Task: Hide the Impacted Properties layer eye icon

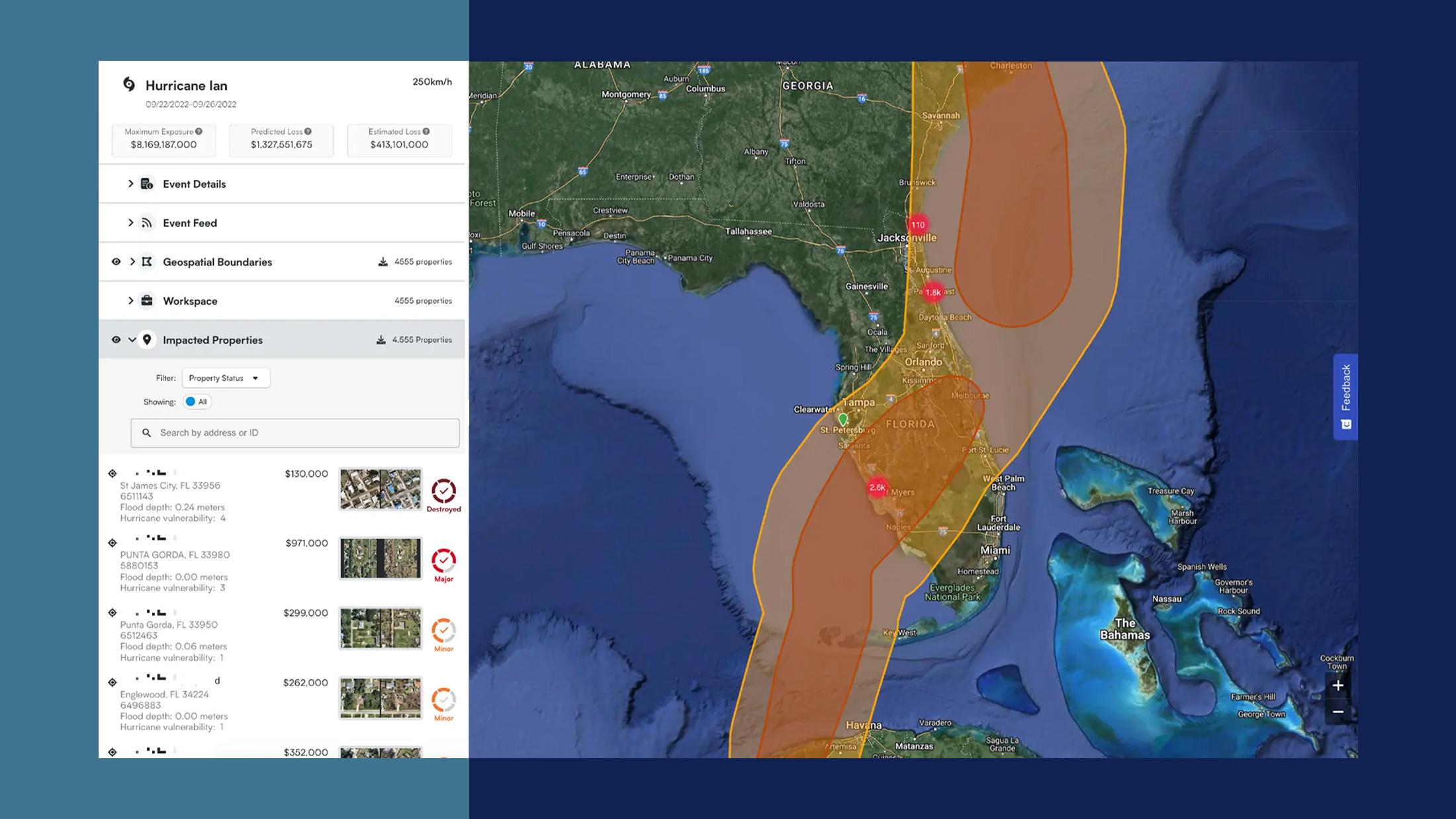Action: pos(116,339)
